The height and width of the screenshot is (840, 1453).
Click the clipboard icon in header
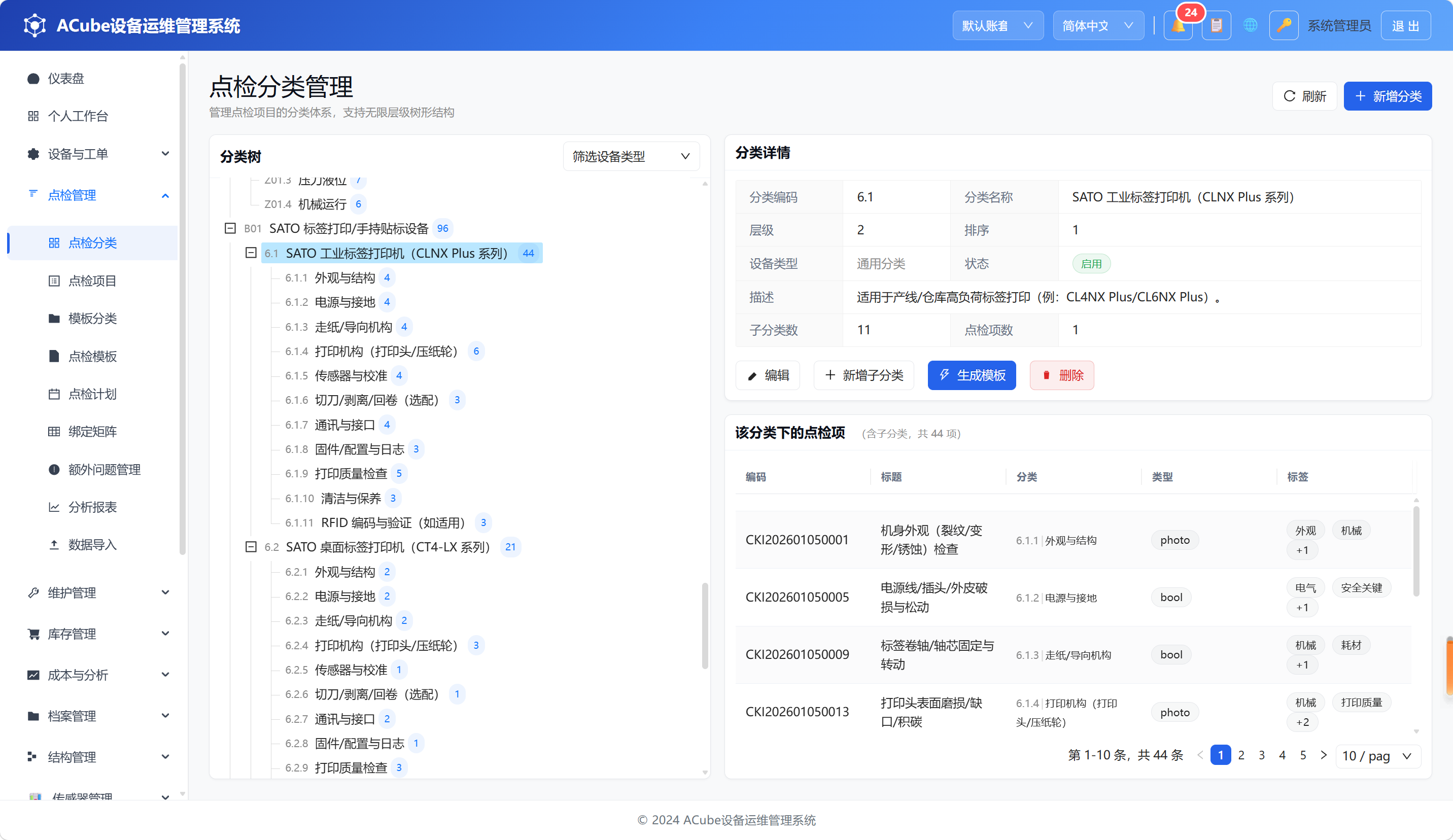pos(1216,26)
